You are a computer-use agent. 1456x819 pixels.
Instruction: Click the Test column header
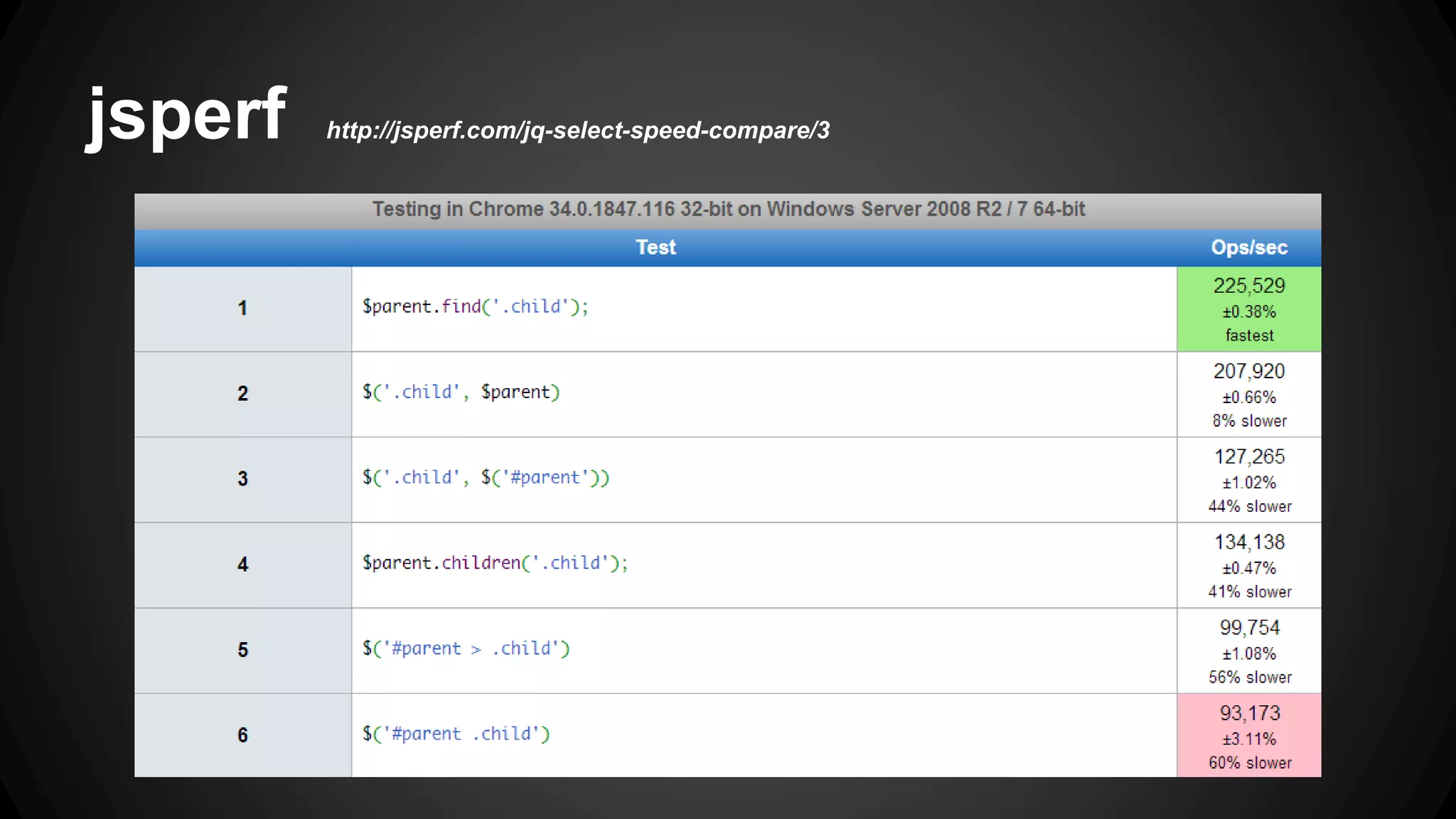pyautogui.click(x=655, y=247)
